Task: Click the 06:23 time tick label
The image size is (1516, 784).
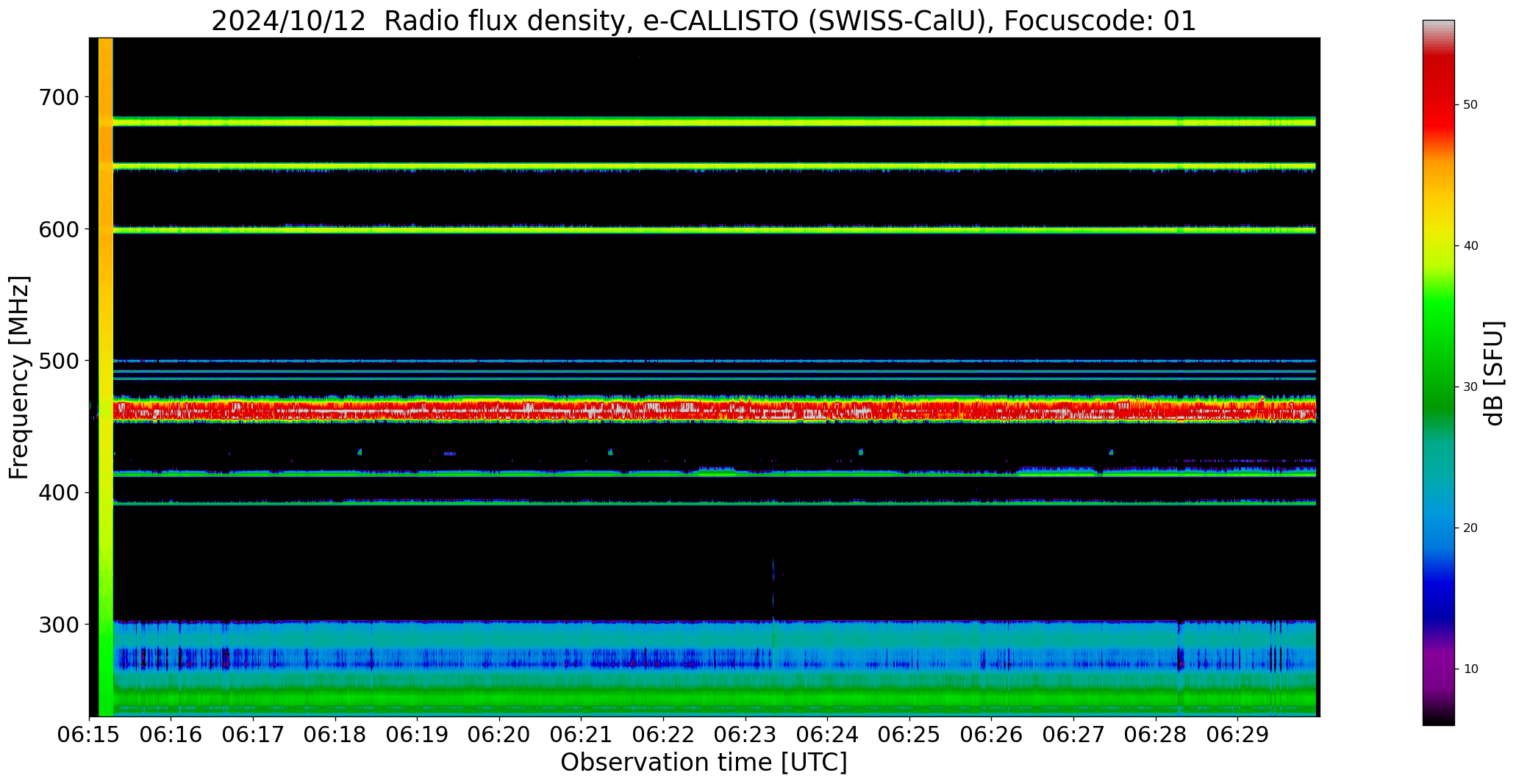Action: click(746, 734)
